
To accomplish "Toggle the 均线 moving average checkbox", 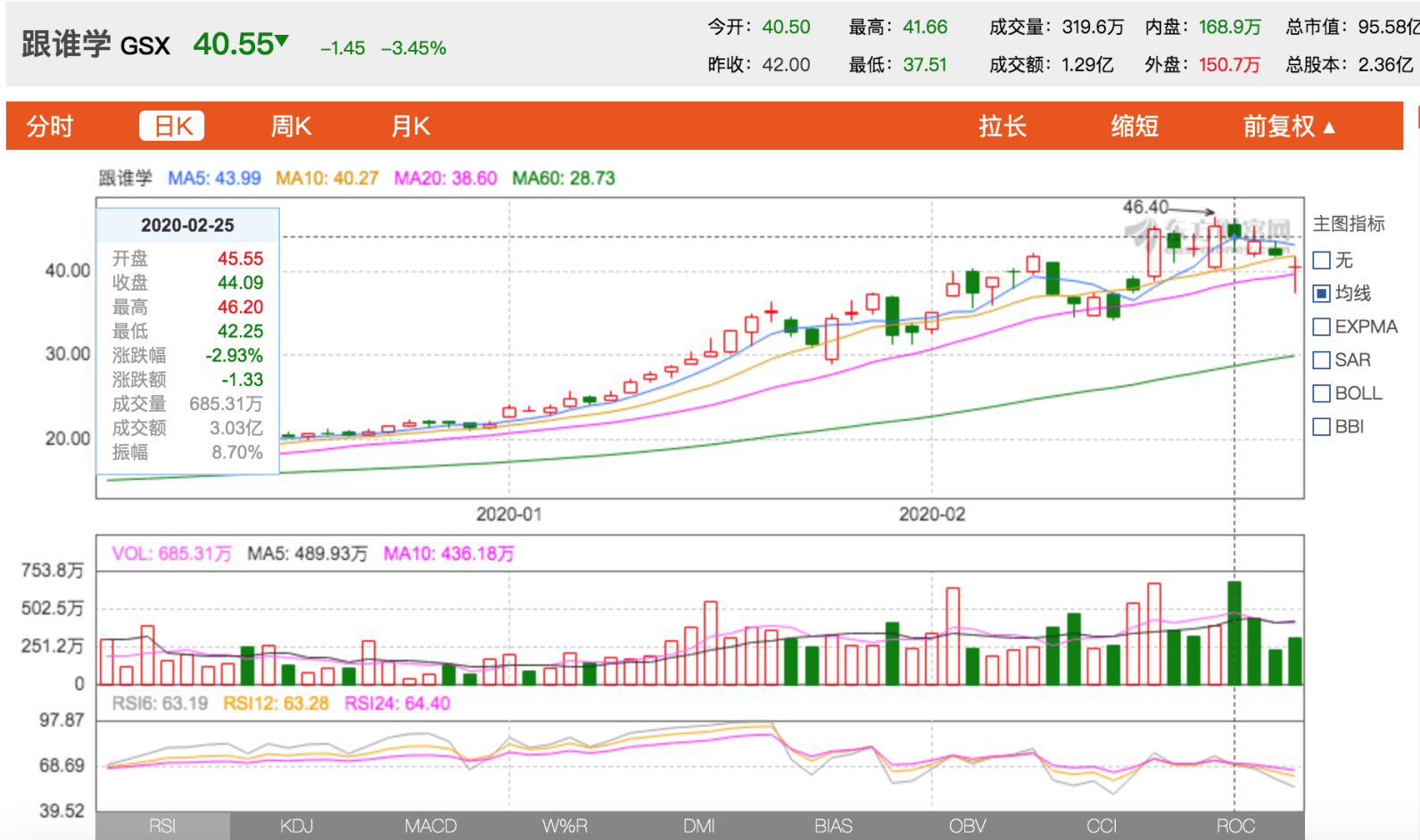I will pyautogui.click(x=1322, y=293).
